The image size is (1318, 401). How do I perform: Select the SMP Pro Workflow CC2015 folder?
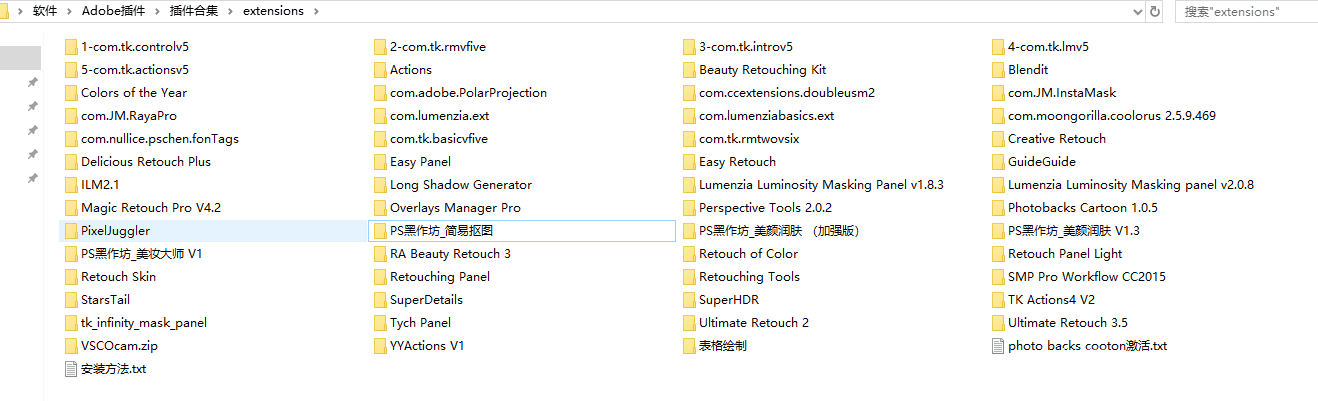1078,277
